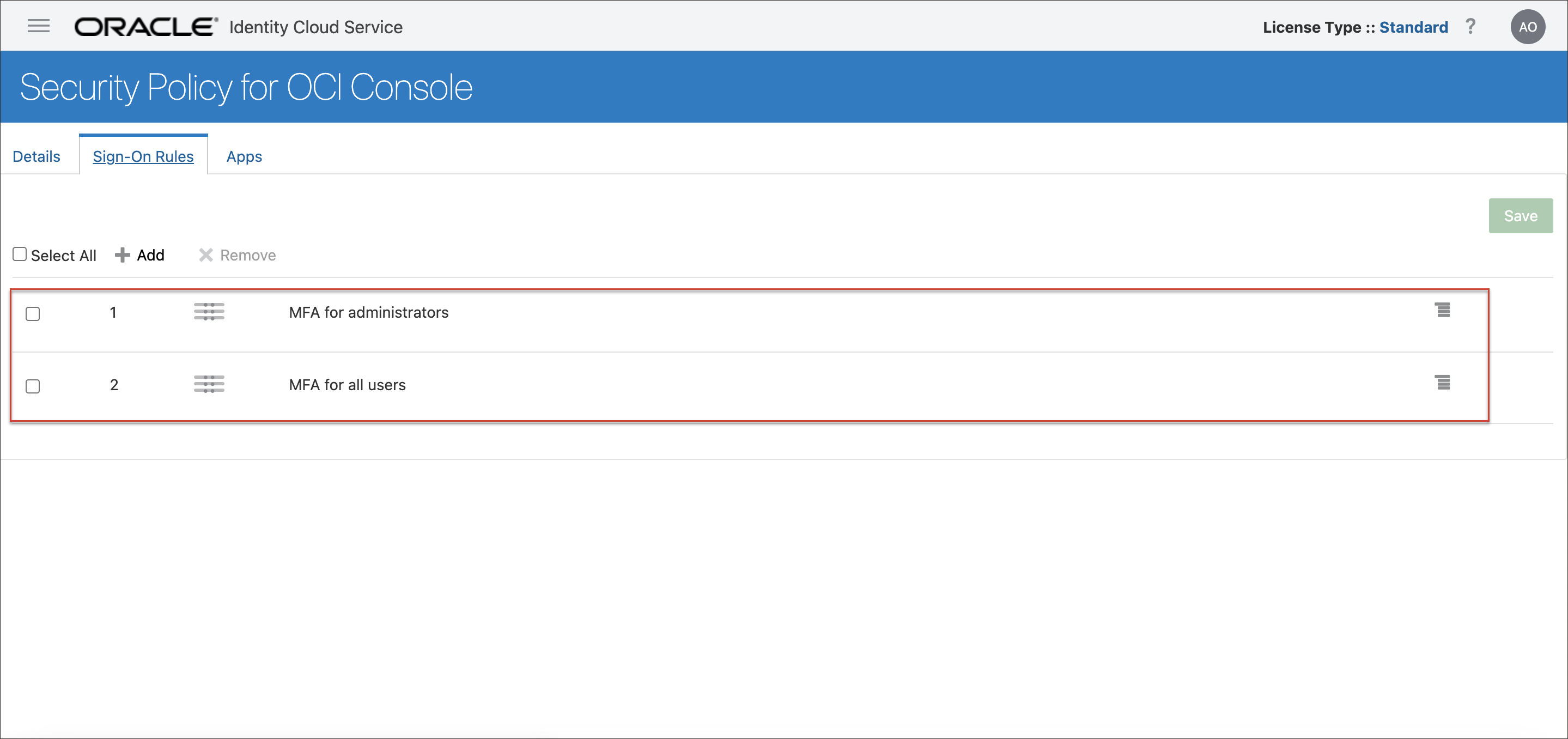The width and height of the screenshot is (1568, 739).
Task: Click the Oracle Identity Cloud Service logo
Action: pyautogui.click(x=143, y=26)
